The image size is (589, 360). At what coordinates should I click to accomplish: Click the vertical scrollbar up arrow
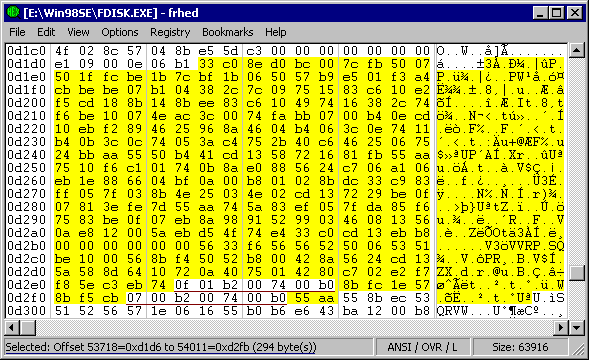click(576, 51)
